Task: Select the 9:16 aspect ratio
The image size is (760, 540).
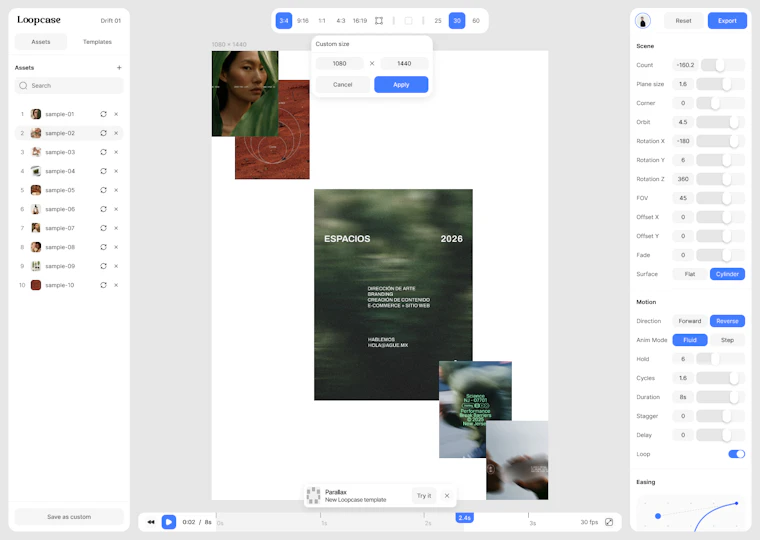Action: 303,20
